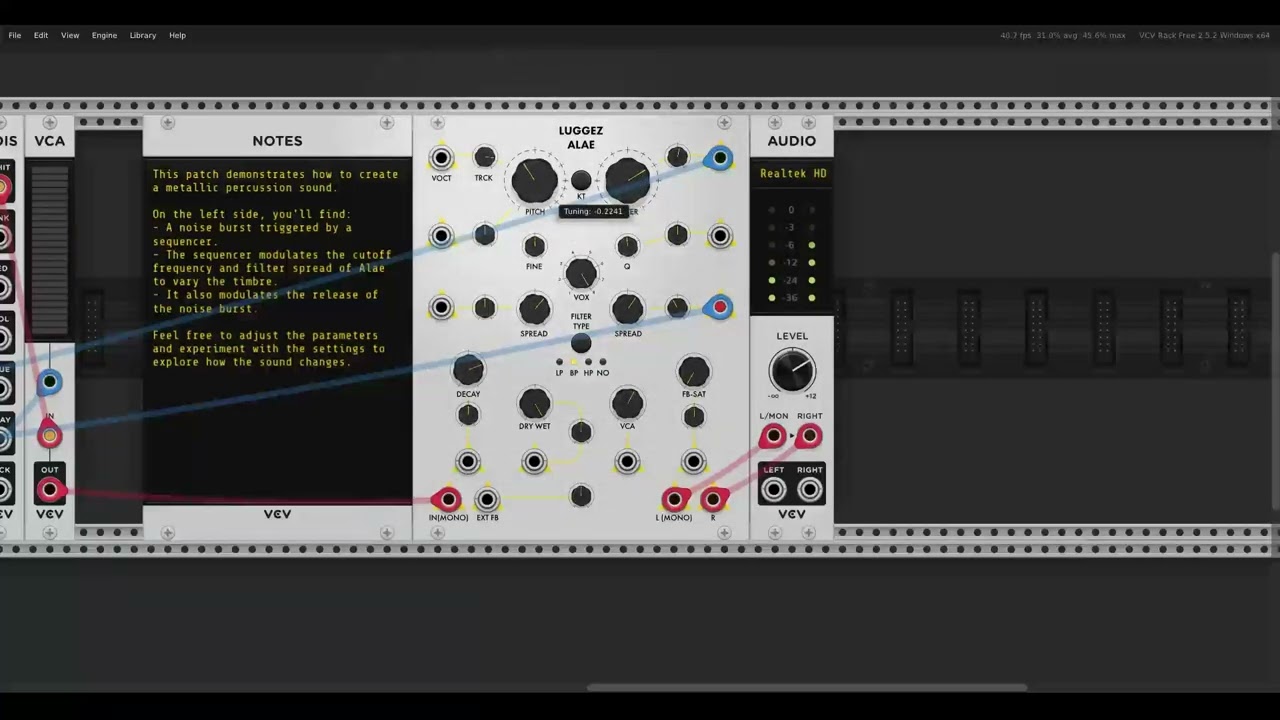Viewport: 1280px width, 720px height.
Task: Open the Help menu
Action: tap(177, 35)
